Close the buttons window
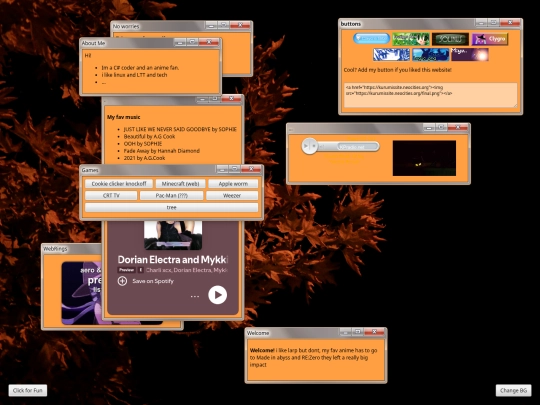This screenshot has width=540, height=405. coord(510,23)
